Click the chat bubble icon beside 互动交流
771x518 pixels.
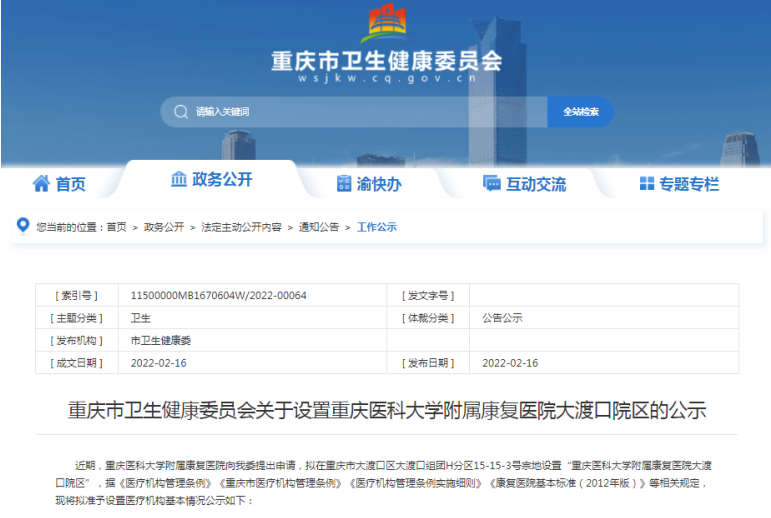click(491, 183)
